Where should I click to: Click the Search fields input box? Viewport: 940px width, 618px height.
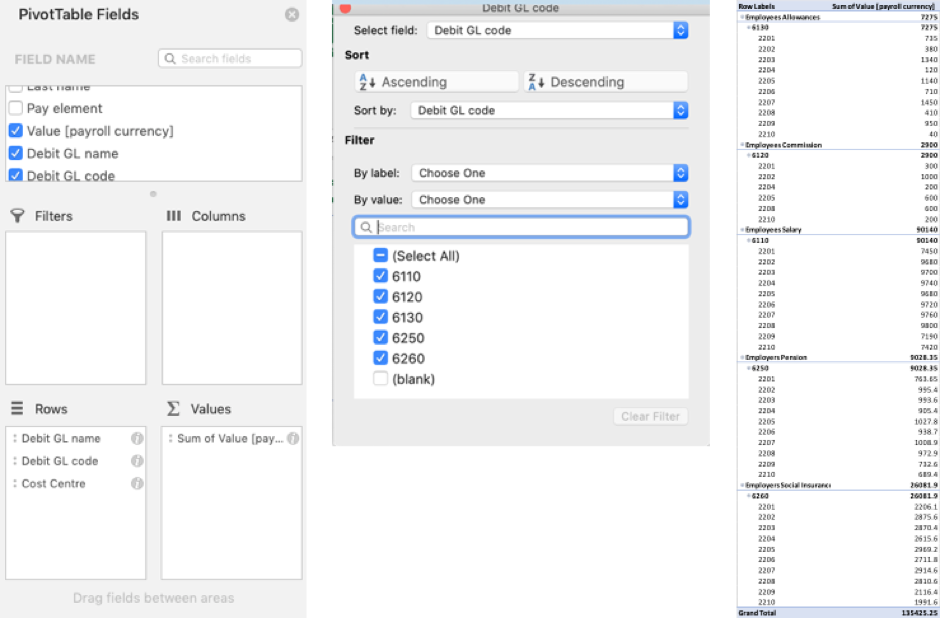pyautogui.click(x=230, y=59)
